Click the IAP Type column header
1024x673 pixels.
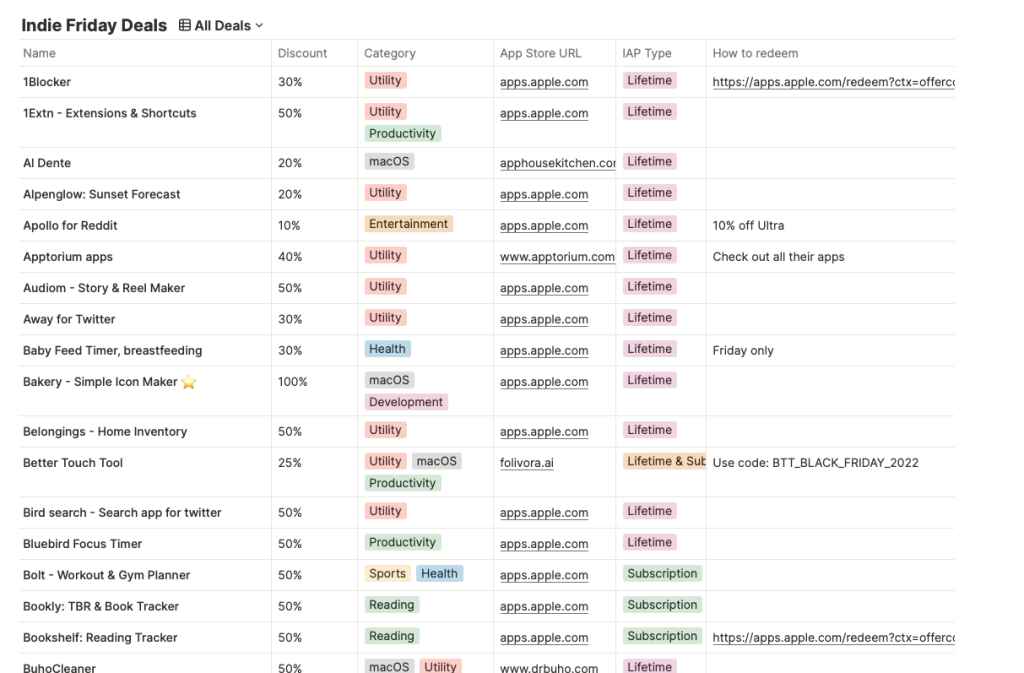646,53
